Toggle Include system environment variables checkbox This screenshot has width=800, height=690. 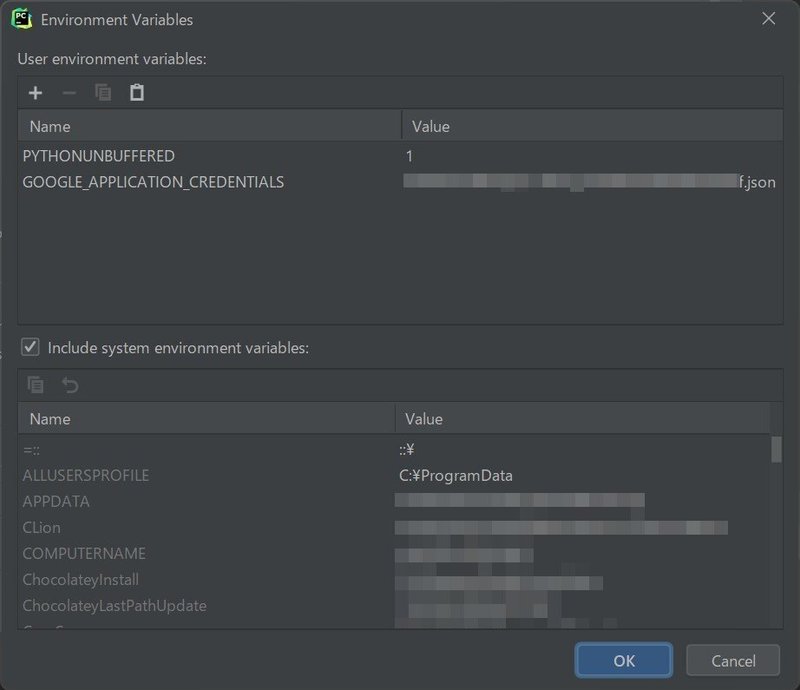point(31,347)
